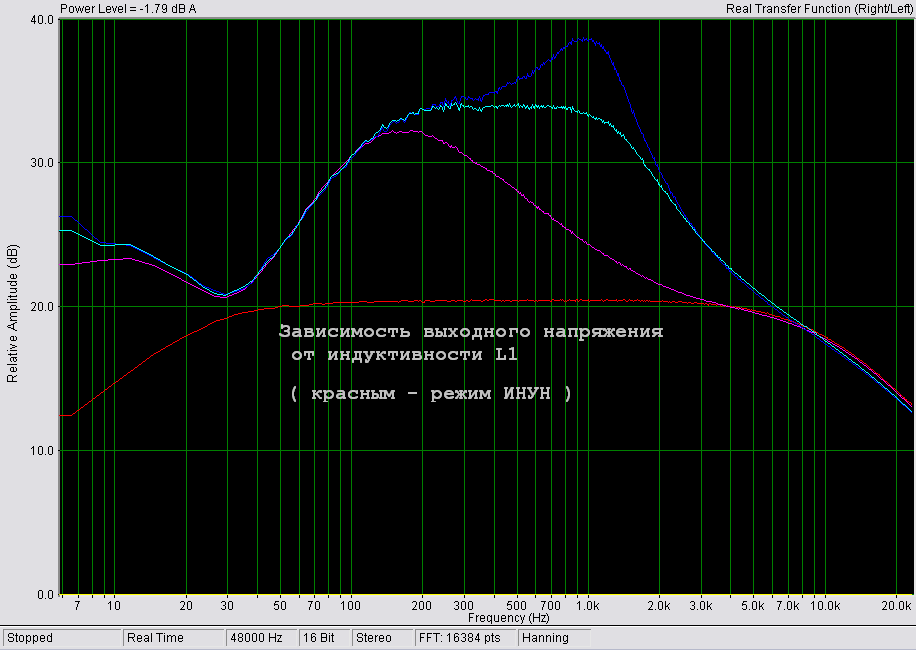Click the '10.0k' frequency axis label
This screenshot has width=916, height=650.
[x=825, y=606]
